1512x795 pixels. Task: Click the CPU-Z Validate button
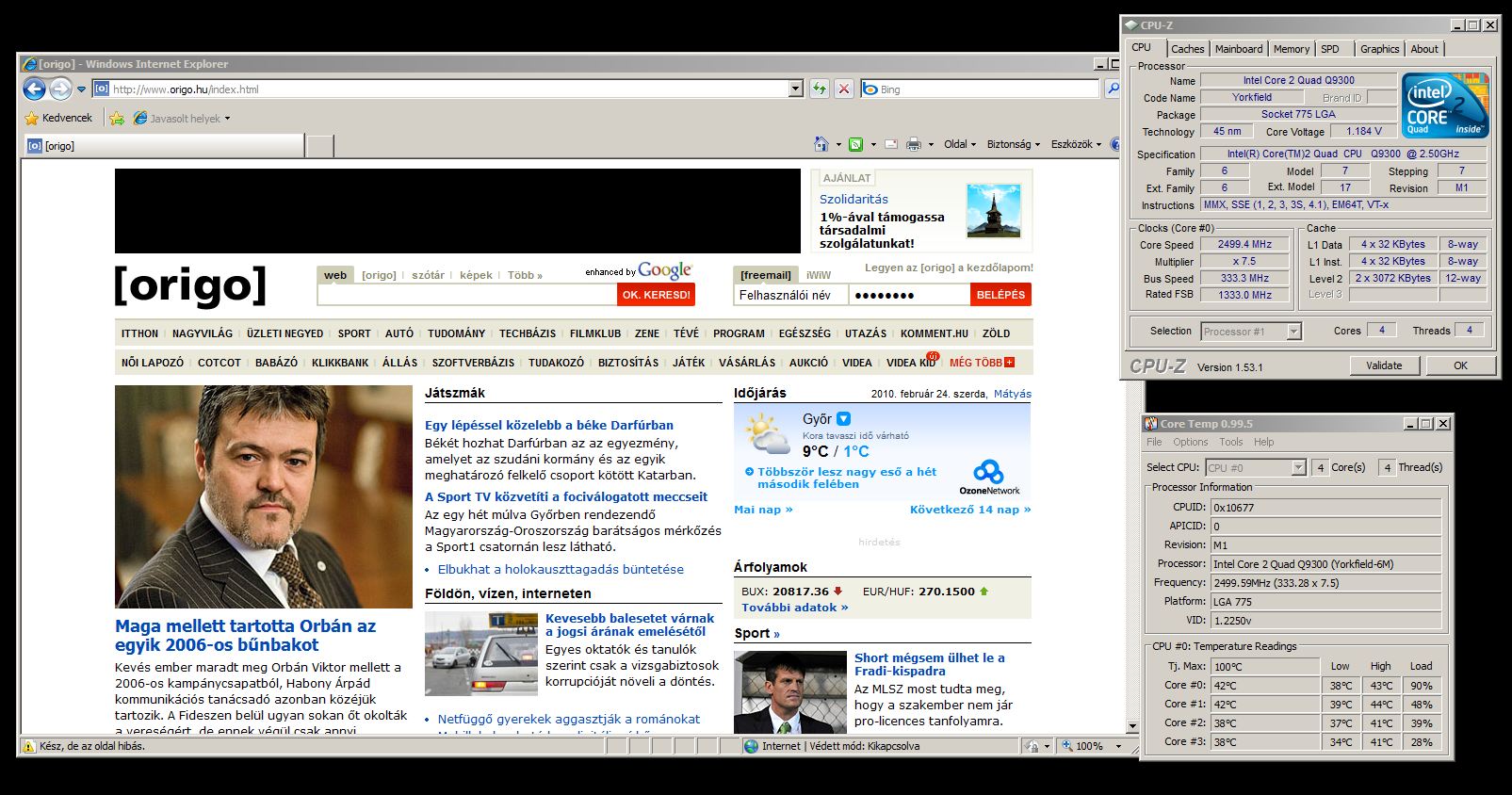(x=1384, y=365)
